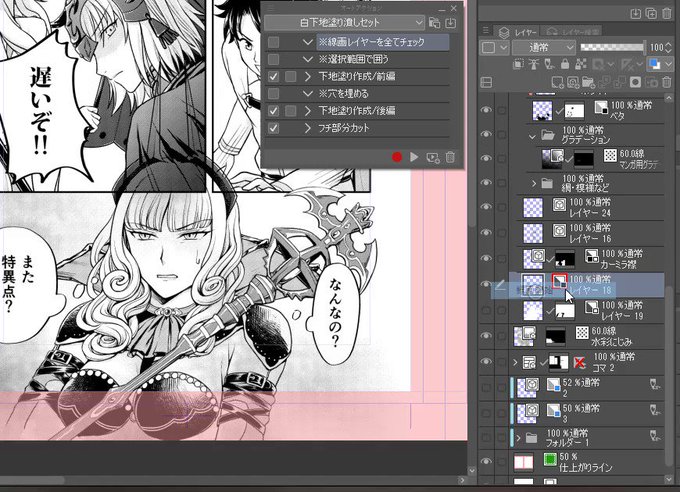Image resolution: width=680 pixels, height=492 pixels.
Task: Collapse the ※穴を埋める action
Action: (307, 93)
